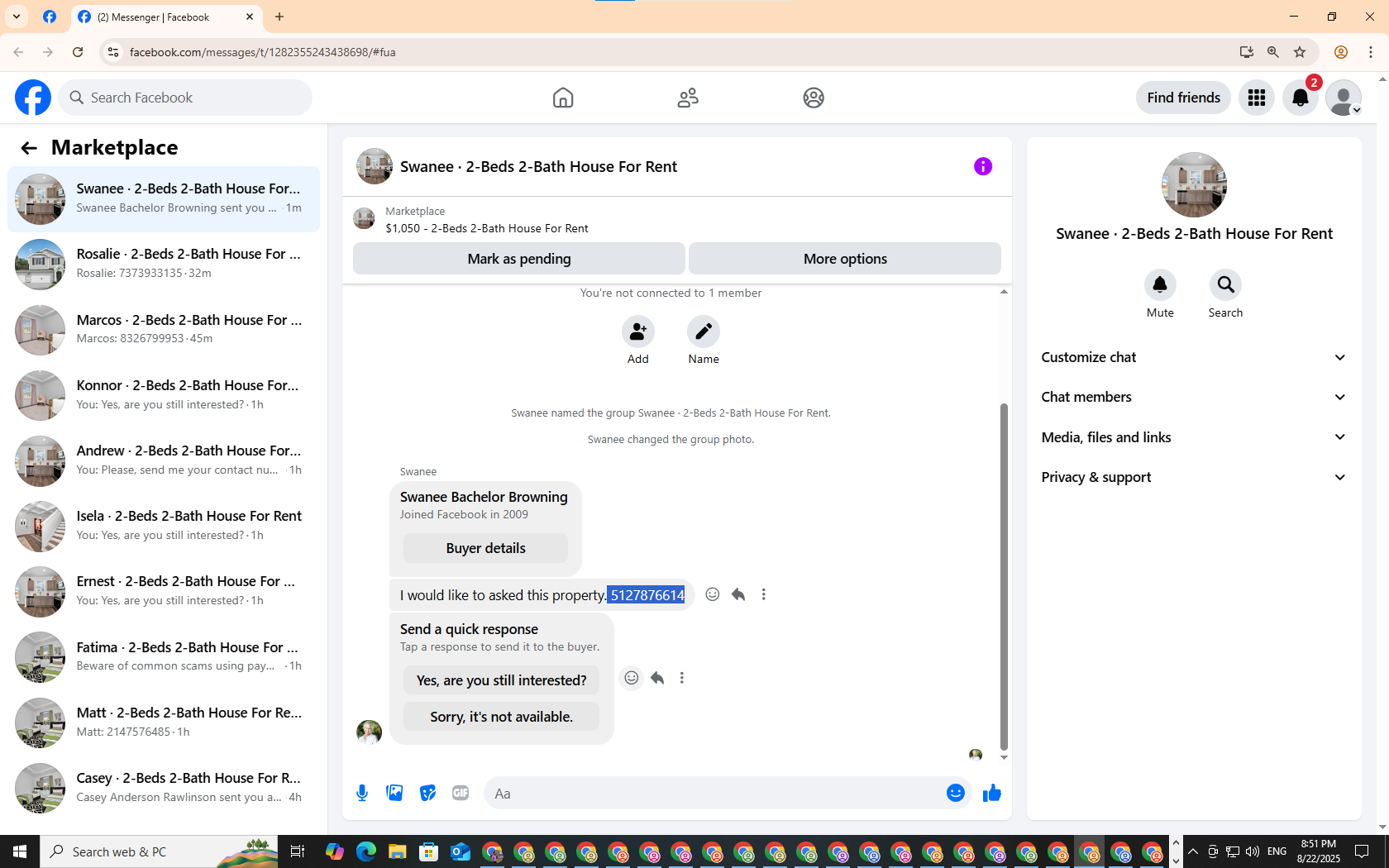The width and height of the screenshot is (1389, 868).
Task: Open the browser tab search dropdown
Action: click(x=17, y=17)
